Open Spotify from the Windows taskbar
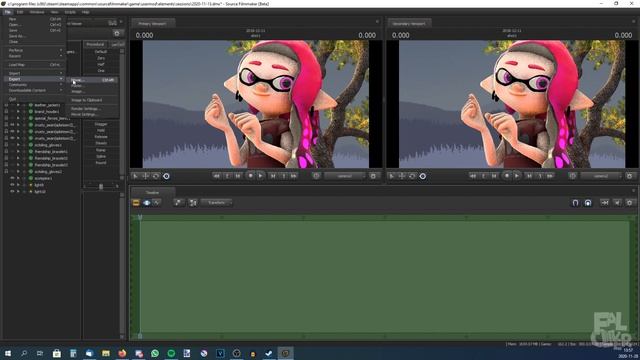This screenshot has height=360, width=640. click(x=171, y=353)
